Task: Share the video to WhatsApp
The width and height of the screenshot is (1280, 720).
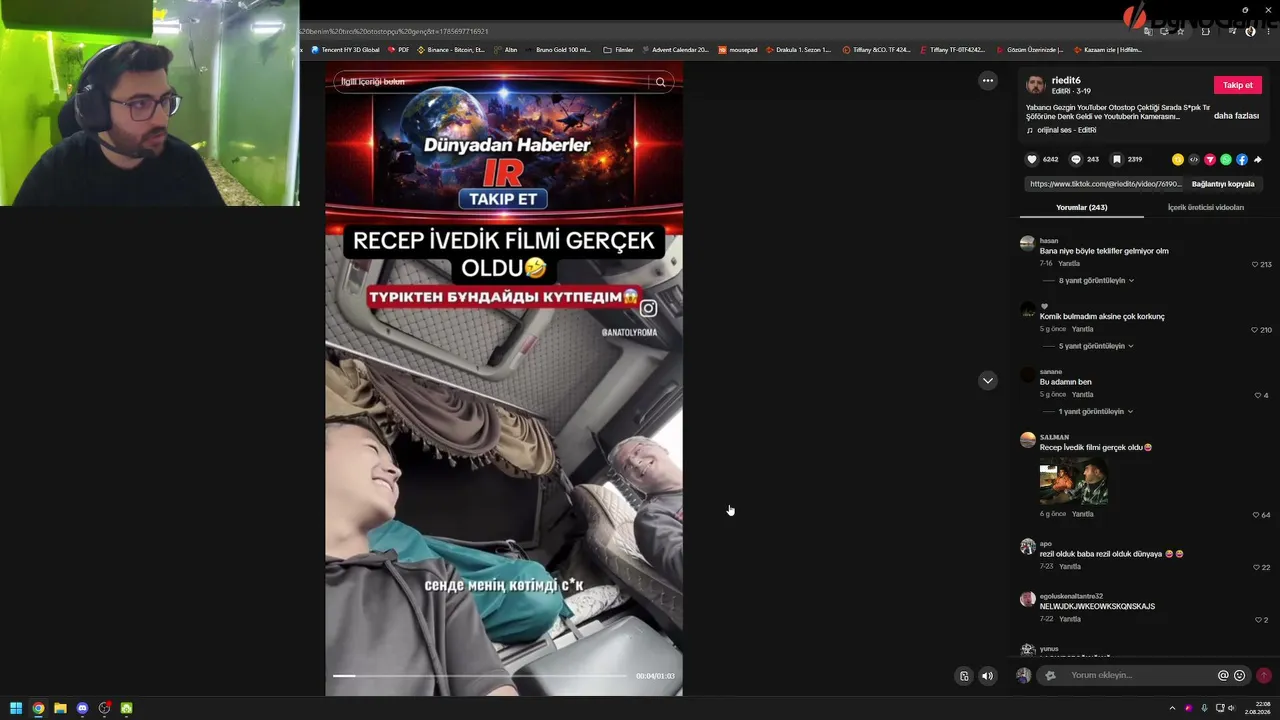Action: point(1226,159)
